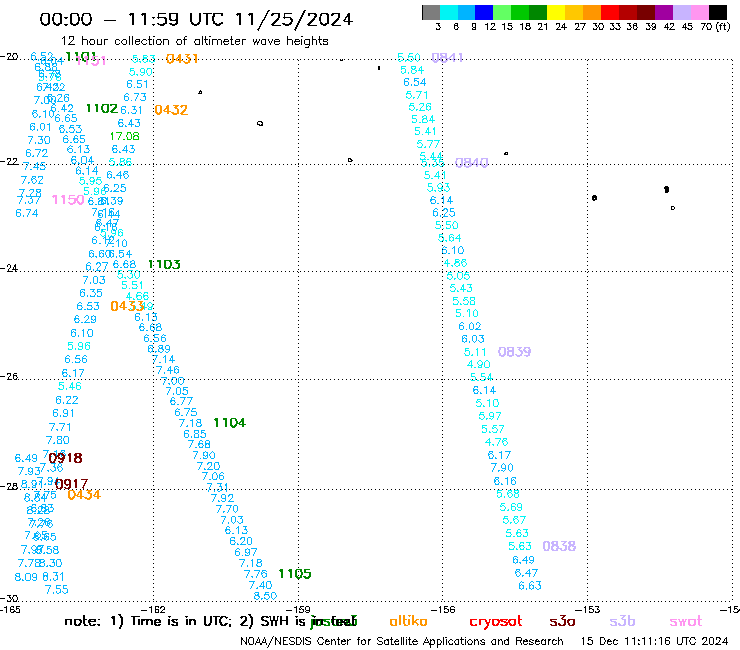
Task: Click the s3a satellite legend label
Action: 562,621
